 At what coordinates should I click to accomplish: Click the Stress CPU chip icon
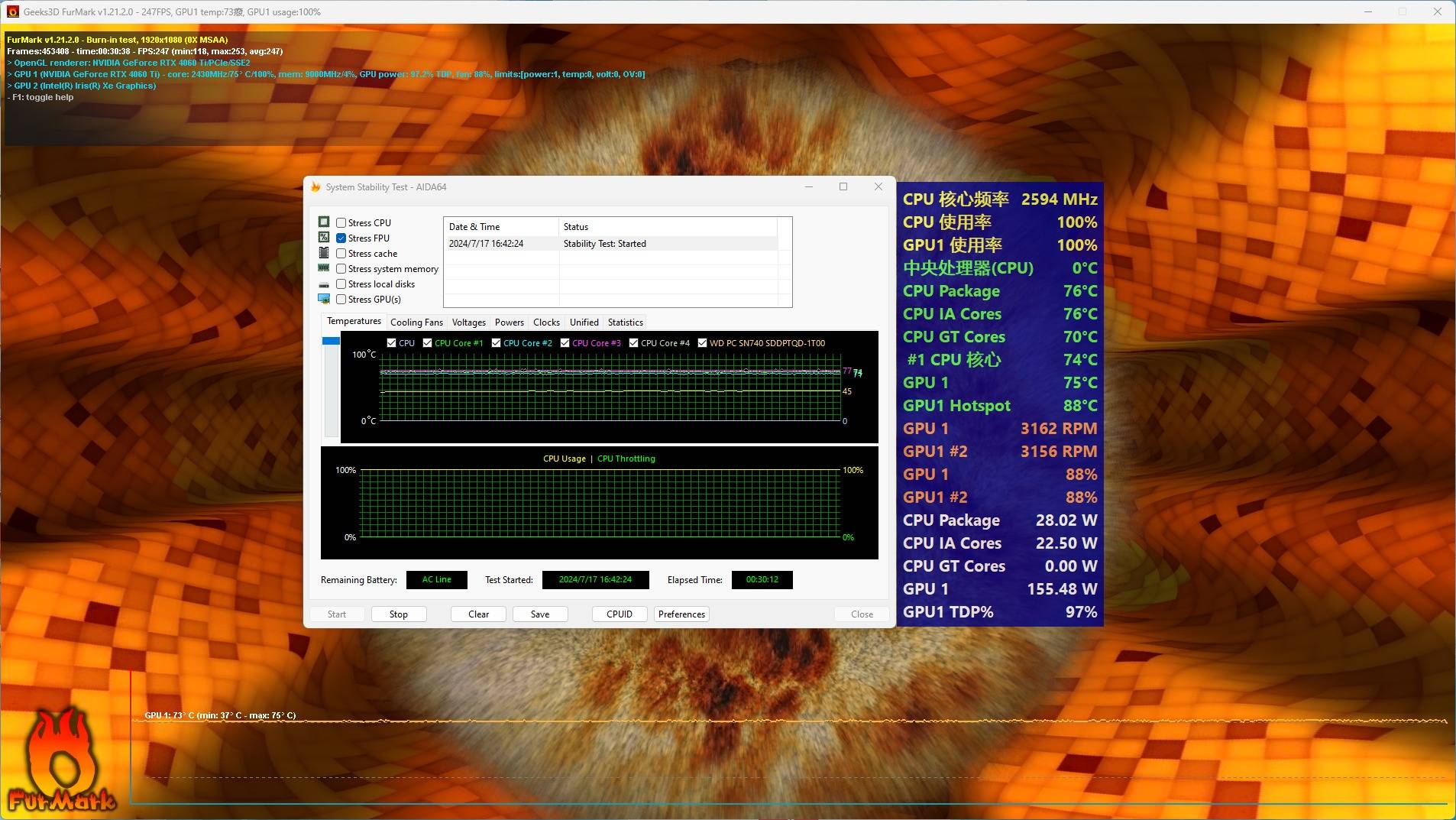(324, 222)
